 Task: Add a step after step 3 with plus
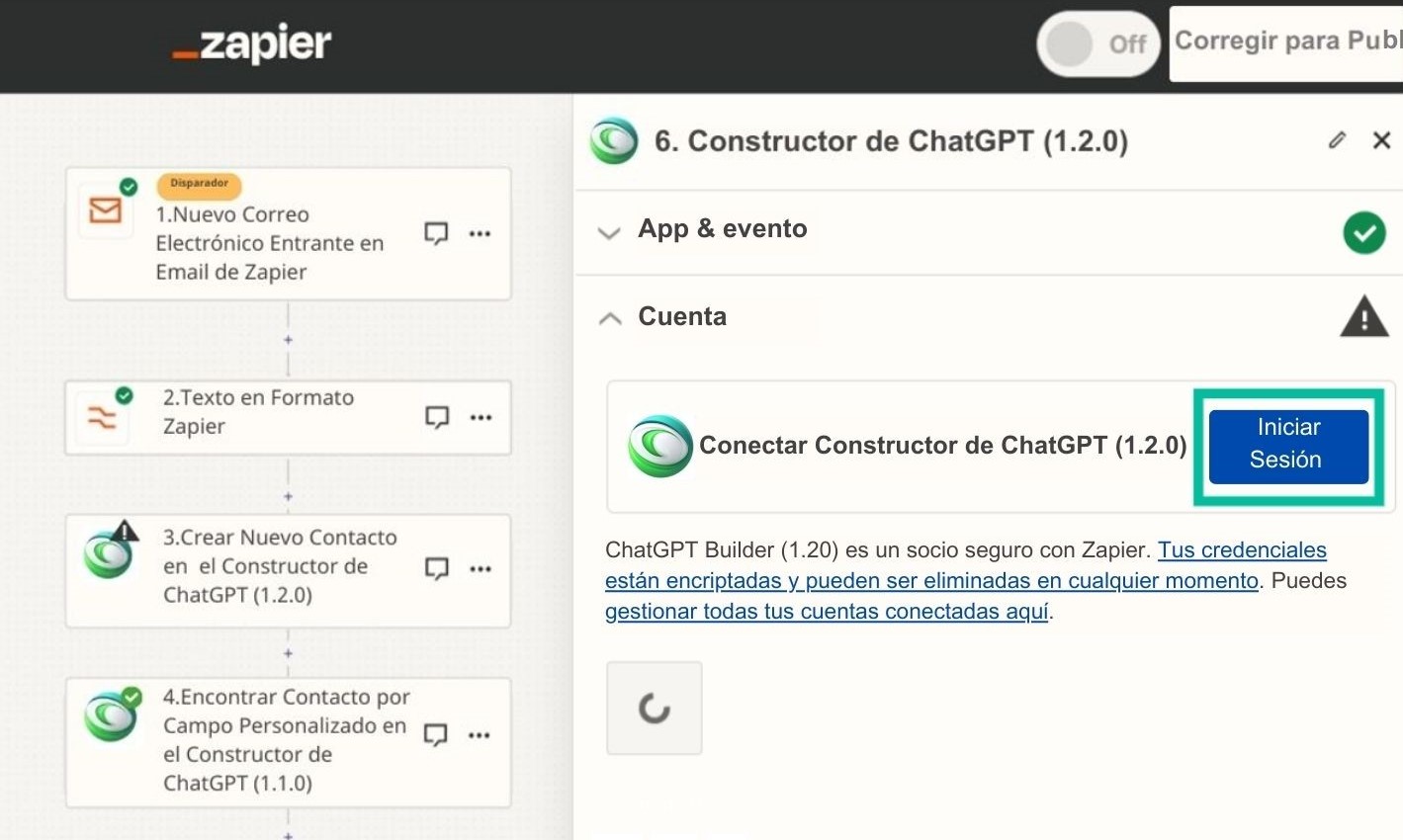tap(288, 653)
